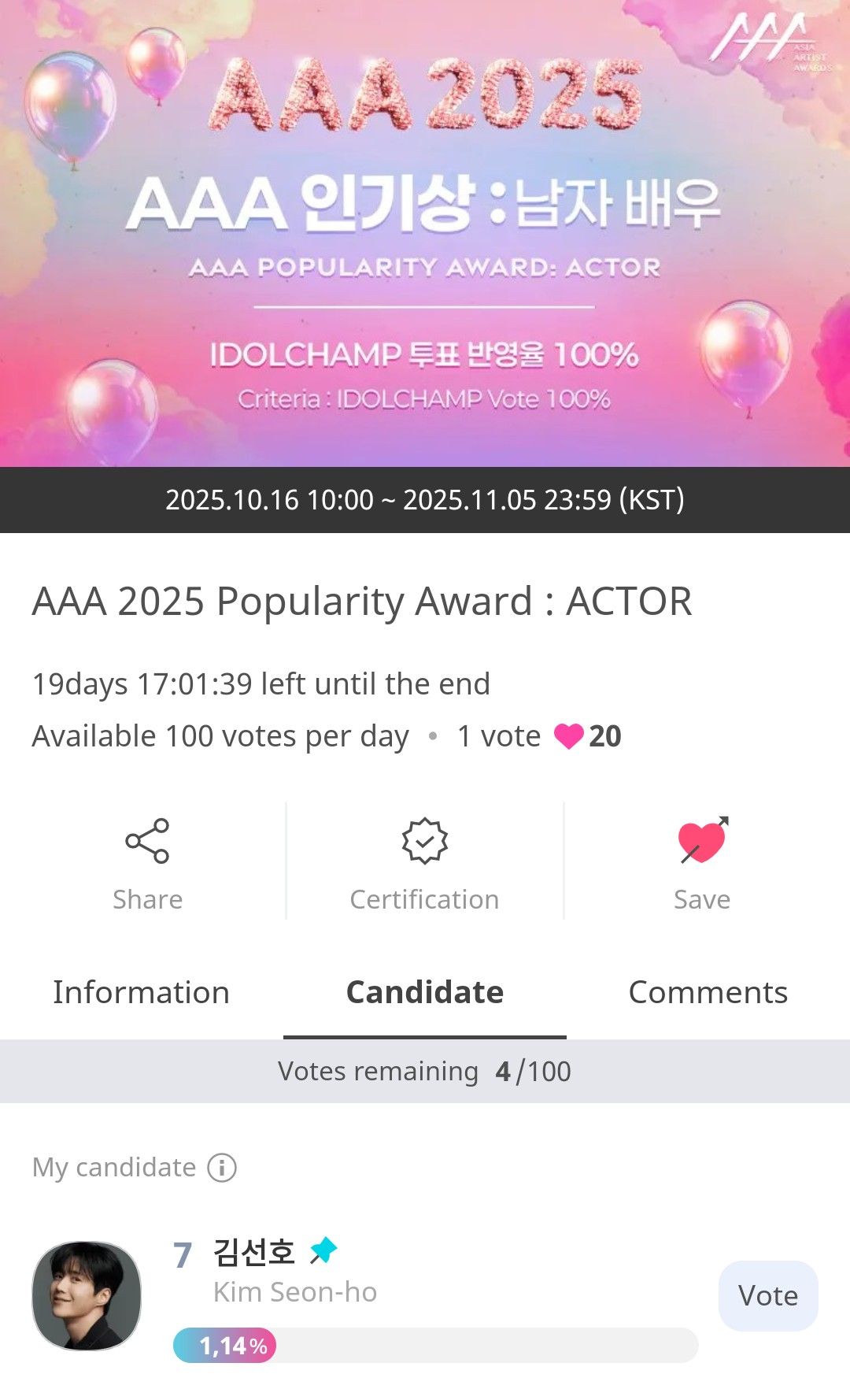850x1400 pixels.
Task: Click the 1,14% vote progress bar
Action: coord(435,1345)
